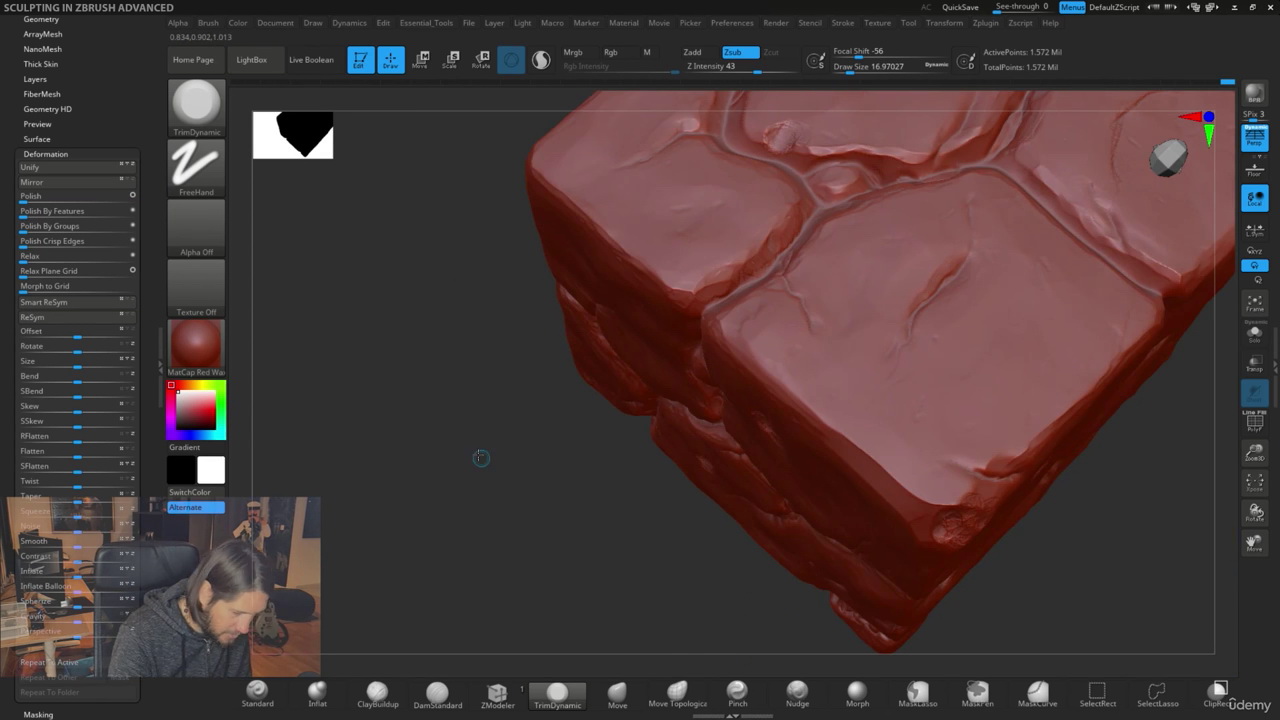Collapse the Deformation subpalette
The height and width of the screenshot is (720, 1280).
pyautogui.click(x=46, y=154)
